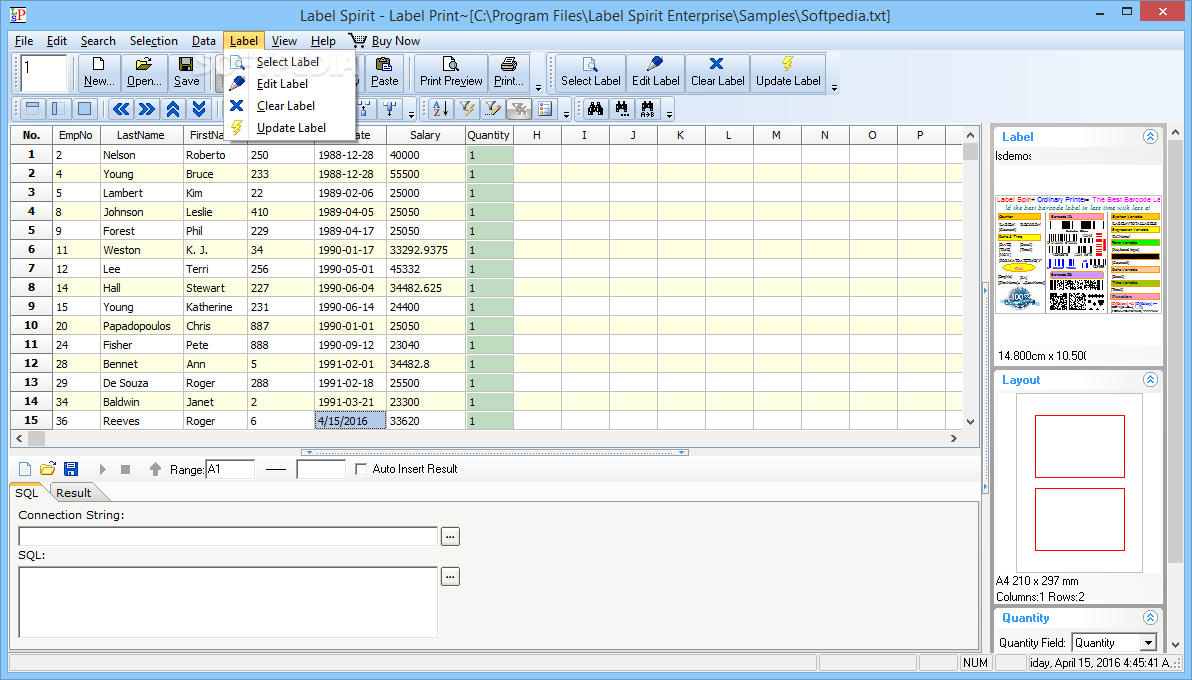Screen dimensions: 1192x680
Task: Collapse the Label panel chevron
Action: (x=1150, y=137)
